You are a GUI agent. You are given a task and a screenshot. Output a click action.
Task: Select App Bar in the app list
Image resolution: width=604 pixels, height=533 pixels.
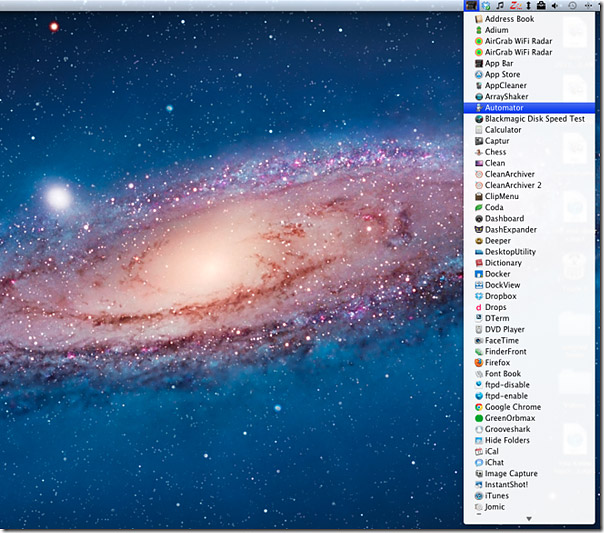pyautogui.click(x=529, y=63)
